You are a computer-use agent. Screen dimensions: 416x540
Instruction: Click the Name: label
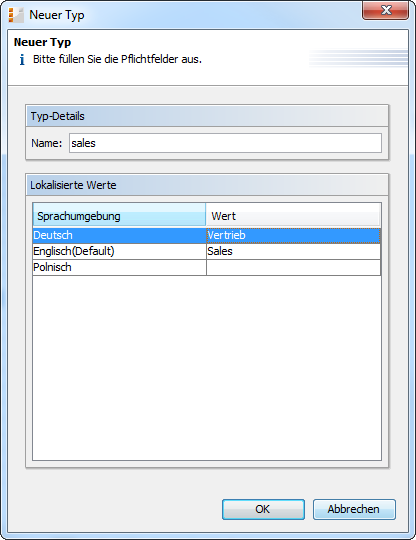tap(47, 143)
